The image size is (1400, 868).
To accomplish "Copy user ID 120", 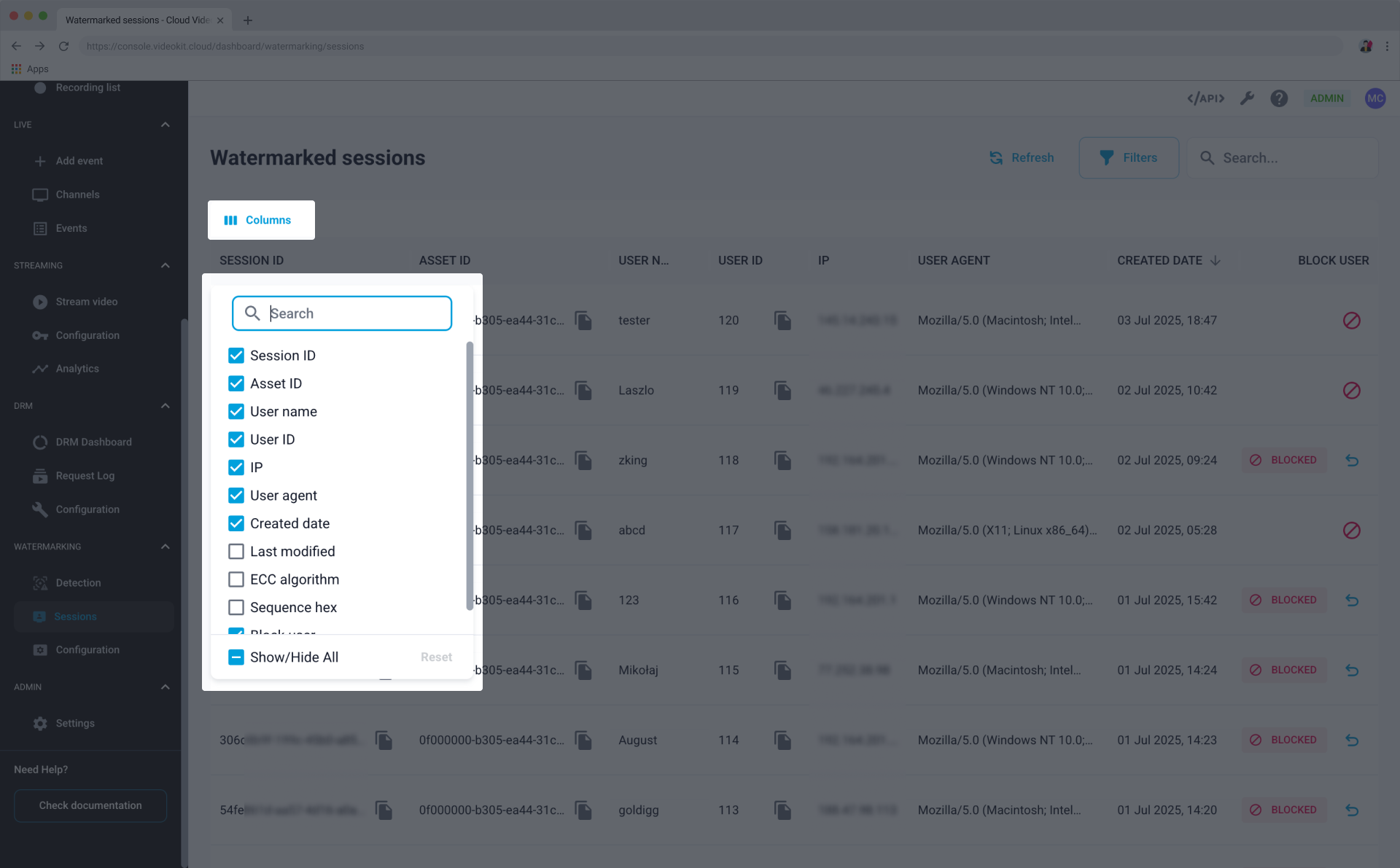I will 783,321.
